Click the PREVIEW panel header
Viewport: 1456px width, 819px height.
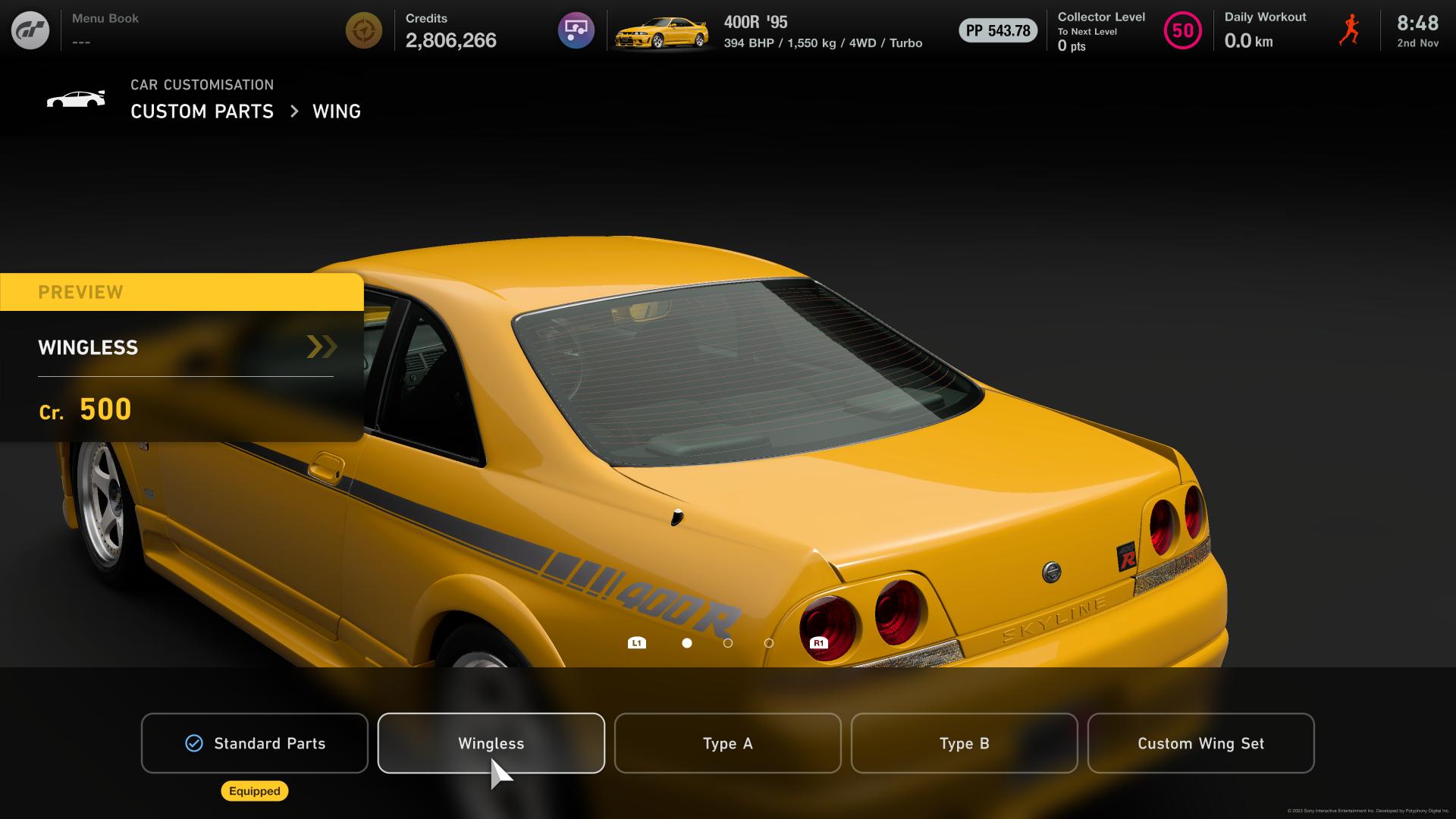click(182, 292)
